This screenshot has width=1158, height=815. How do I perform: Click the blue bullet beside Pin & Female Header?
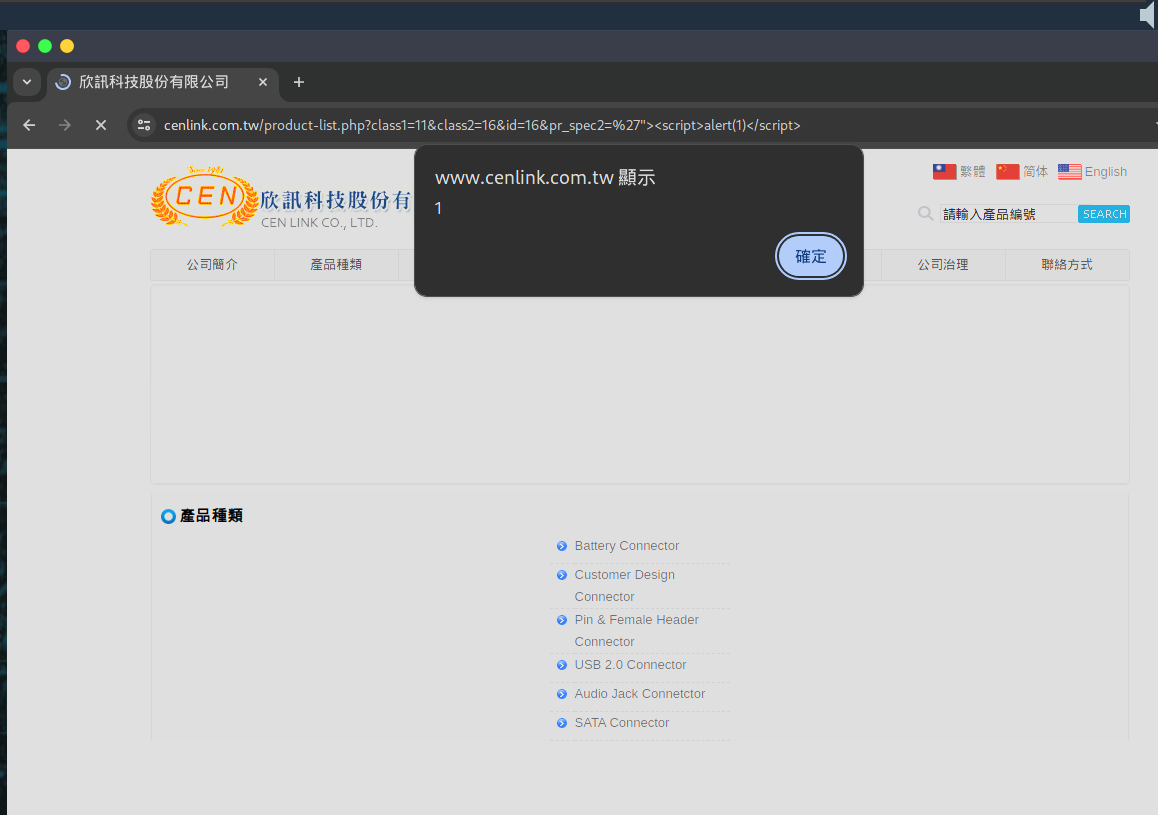pyautogui.click(x=562, y=620)
